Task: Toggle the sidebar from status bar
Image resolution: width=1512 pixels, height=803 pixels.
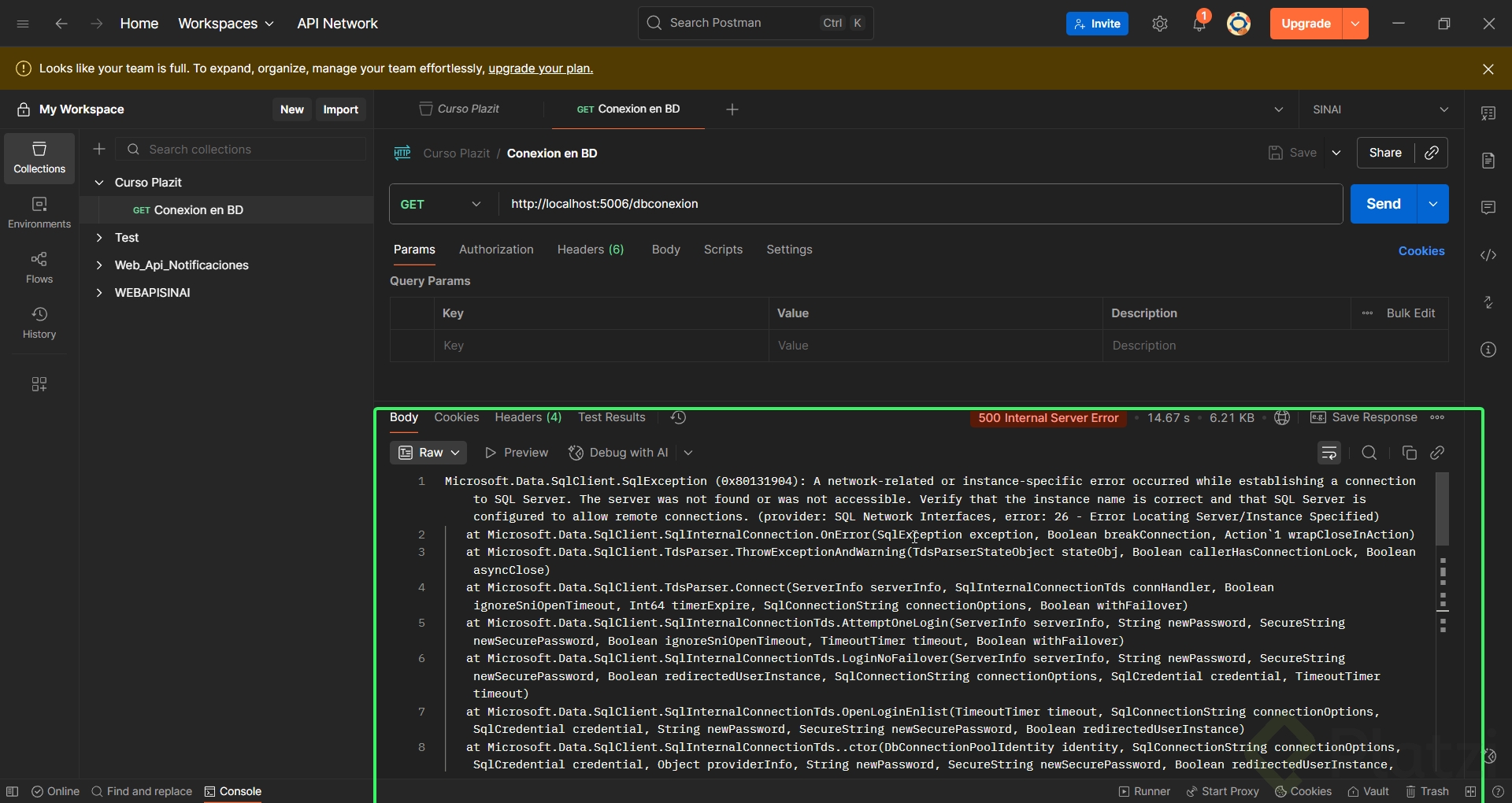Action: (x=12, y=791)
